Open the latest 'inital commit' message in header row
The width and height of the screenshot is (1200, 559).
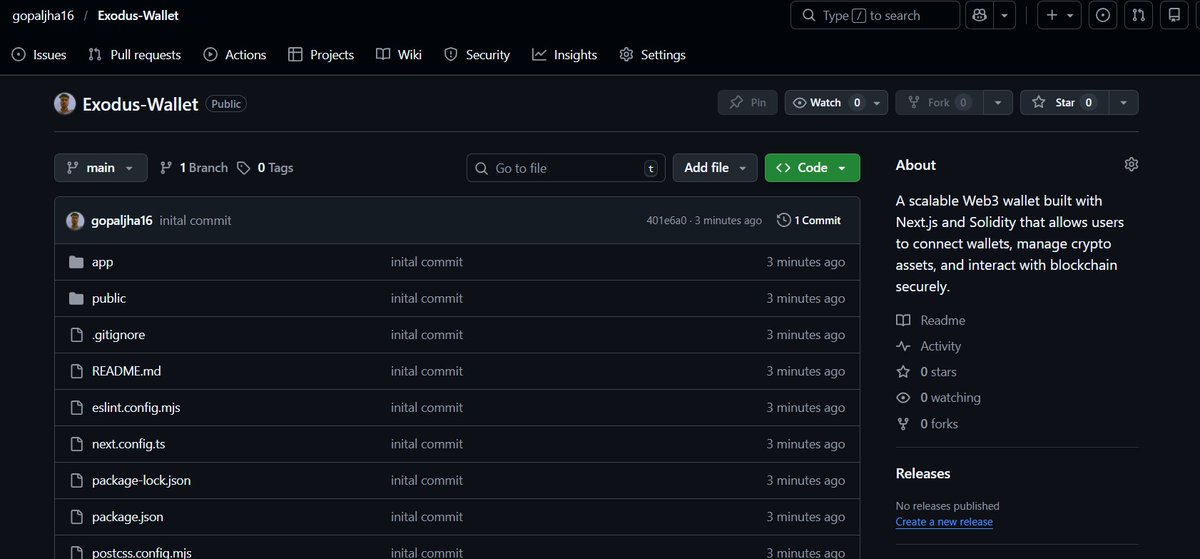click(x=195, y=220)
